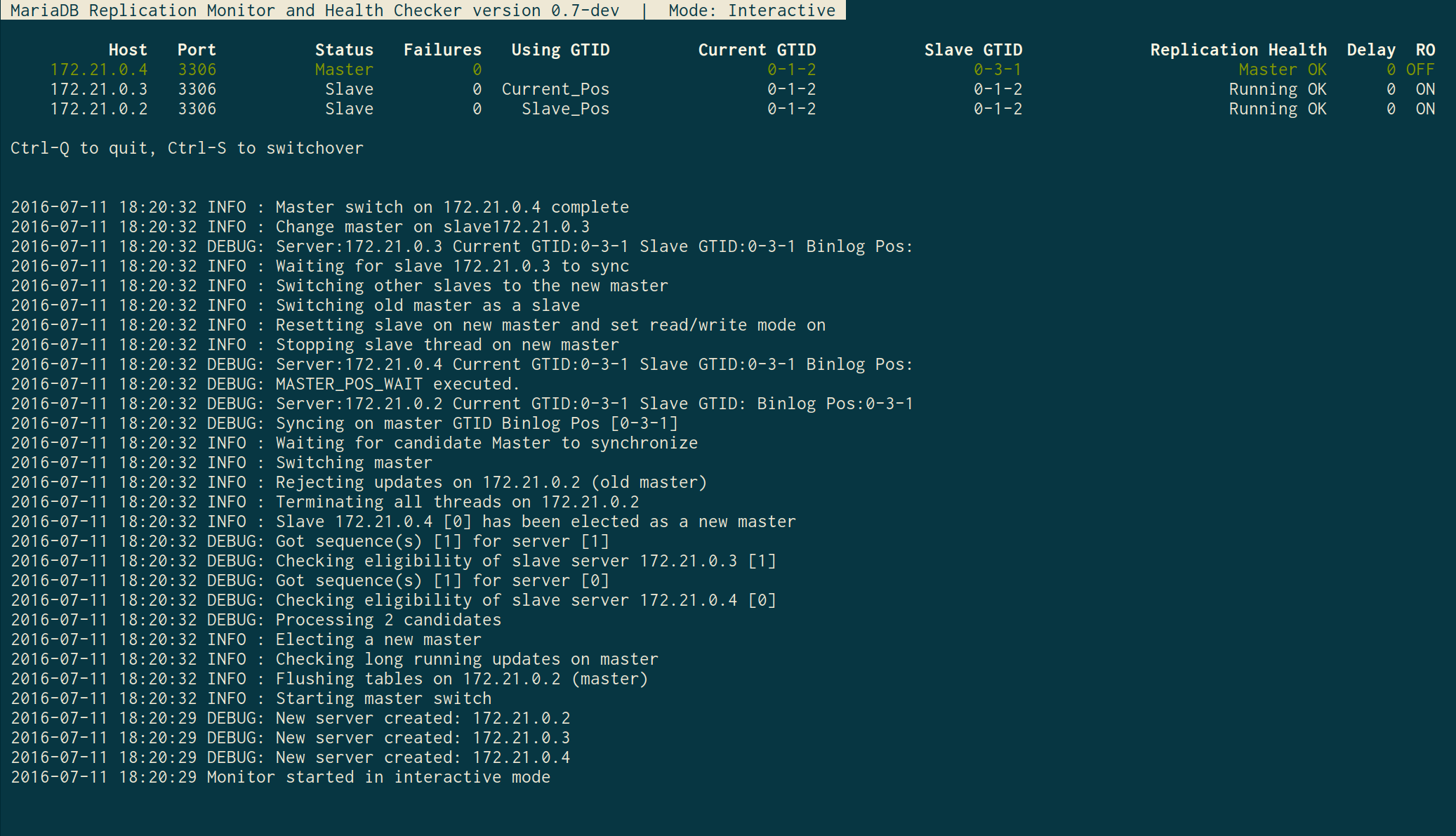This screenshot has width=1456, height=836.
Task: Click the 'Delay' column header
Action: point(1371,50)
